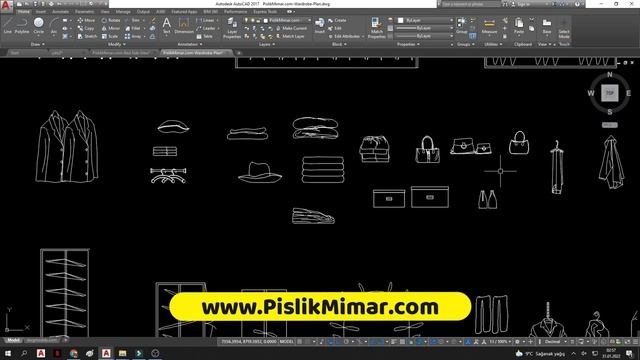
Task: Click the Scale tool
Action: [x=110, y=36]
